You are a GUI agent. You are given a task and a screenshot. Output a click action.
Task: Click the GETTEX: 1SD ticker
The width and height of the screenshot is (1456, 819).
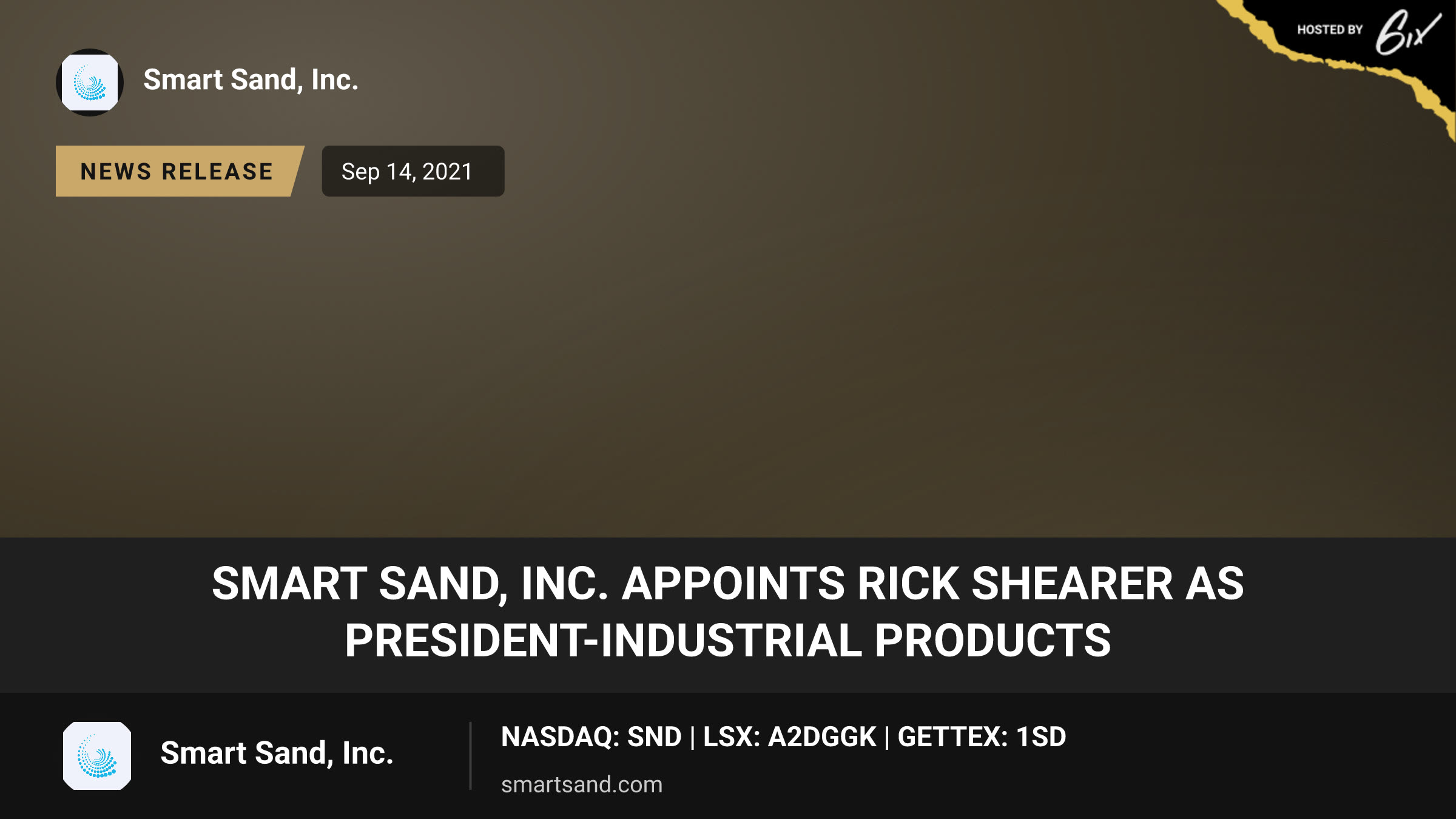coord(982,737)
